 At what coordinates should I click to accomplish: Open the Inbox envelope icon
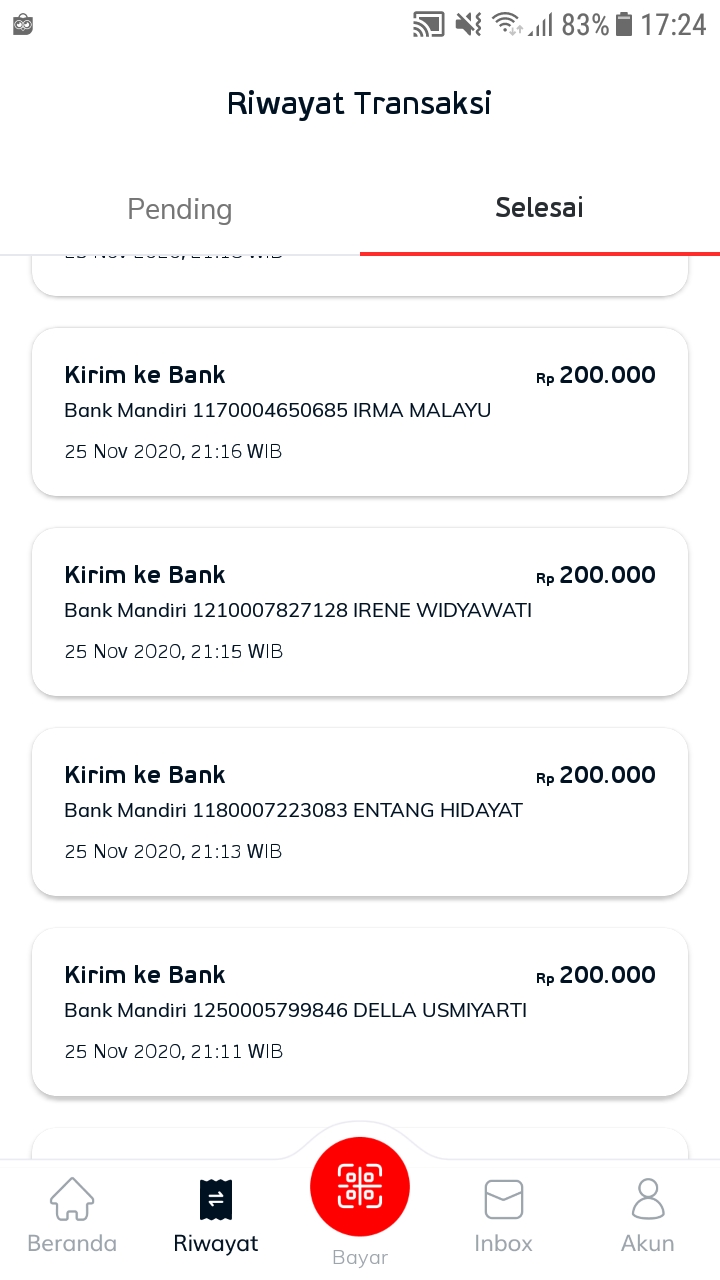pyautogui.click(x=504, y=1199)
